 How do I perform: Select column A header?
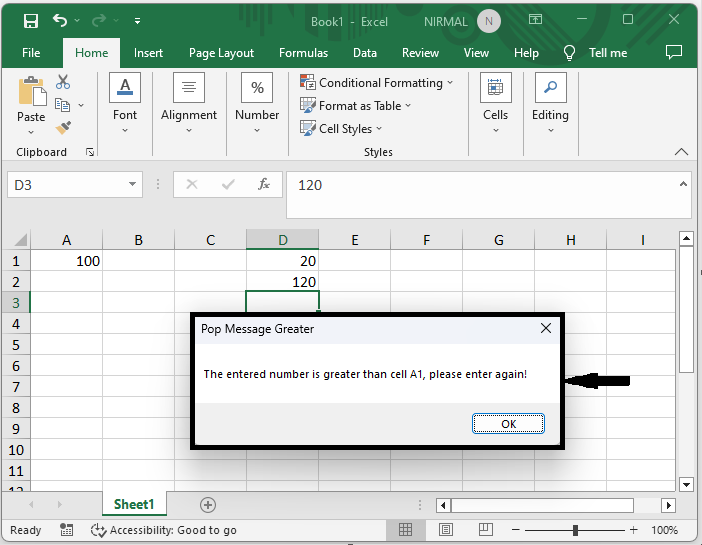(x=66, y=240)
